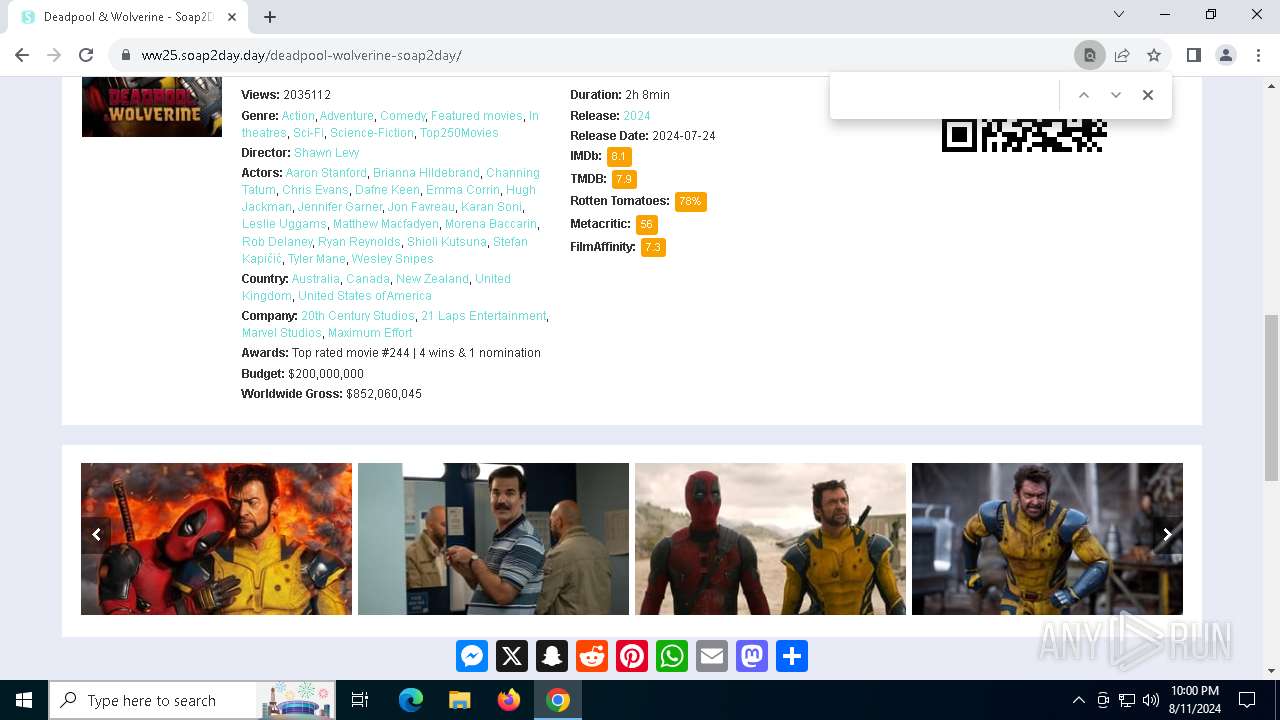This screenshot has width=1280, height=720.
Task: Close the find bar
Action: [x=1148, y=95]
